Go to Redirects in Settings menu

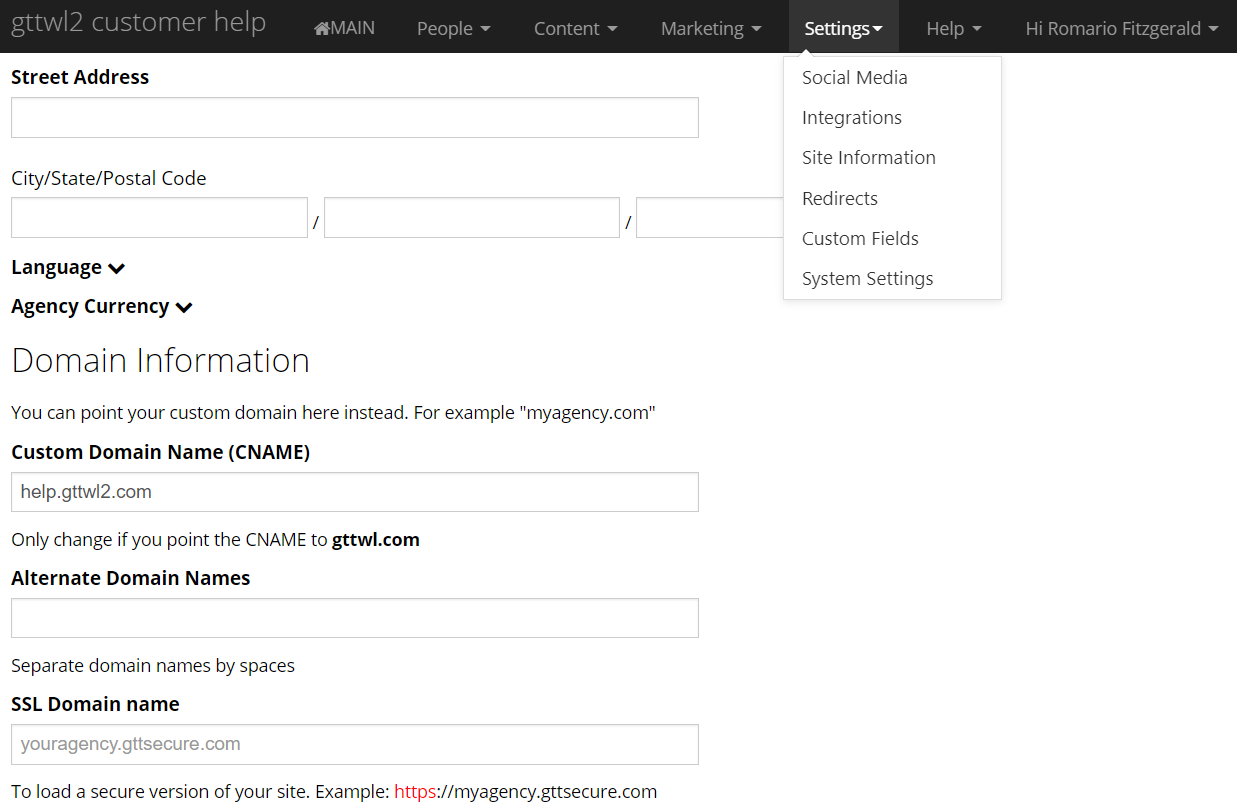839,198
